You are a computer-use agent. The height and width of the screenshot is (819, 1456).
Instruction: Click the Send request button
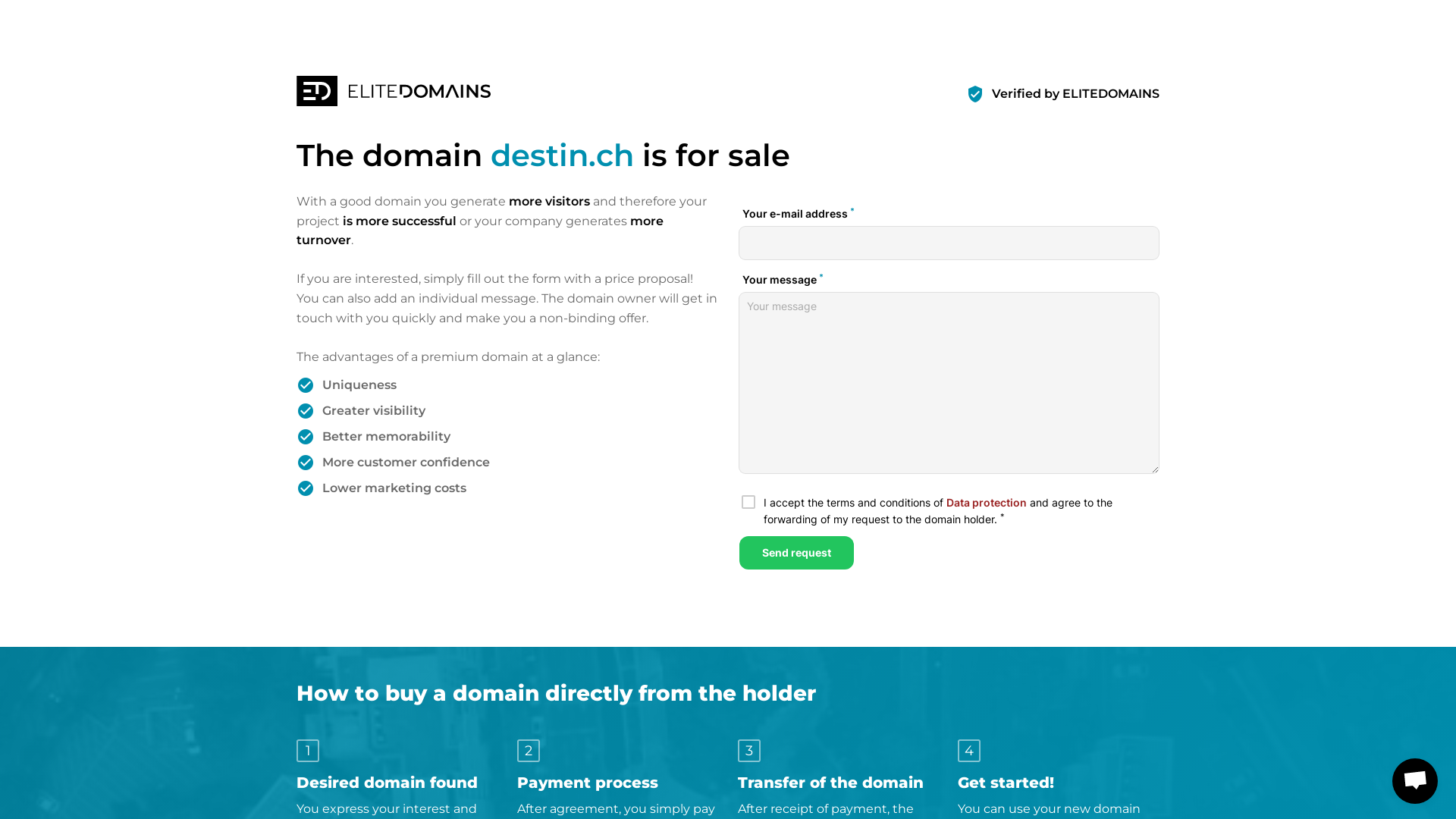[x=796, y=553]
